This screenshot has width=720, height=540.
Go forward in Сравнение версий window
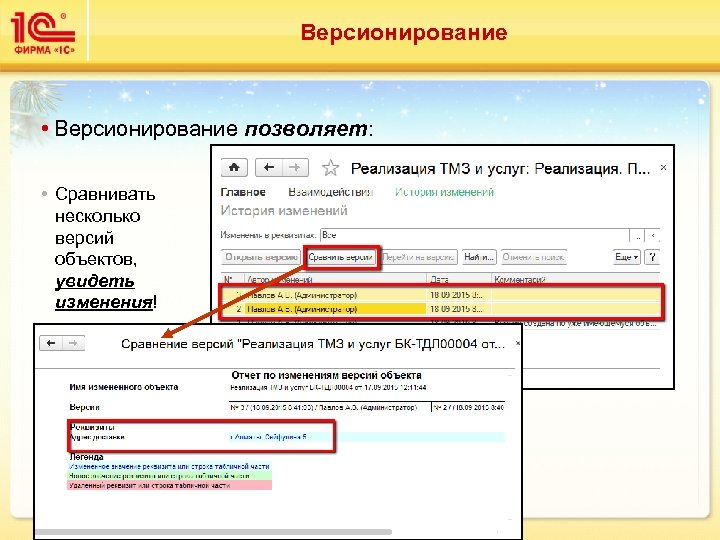point(73,343)
